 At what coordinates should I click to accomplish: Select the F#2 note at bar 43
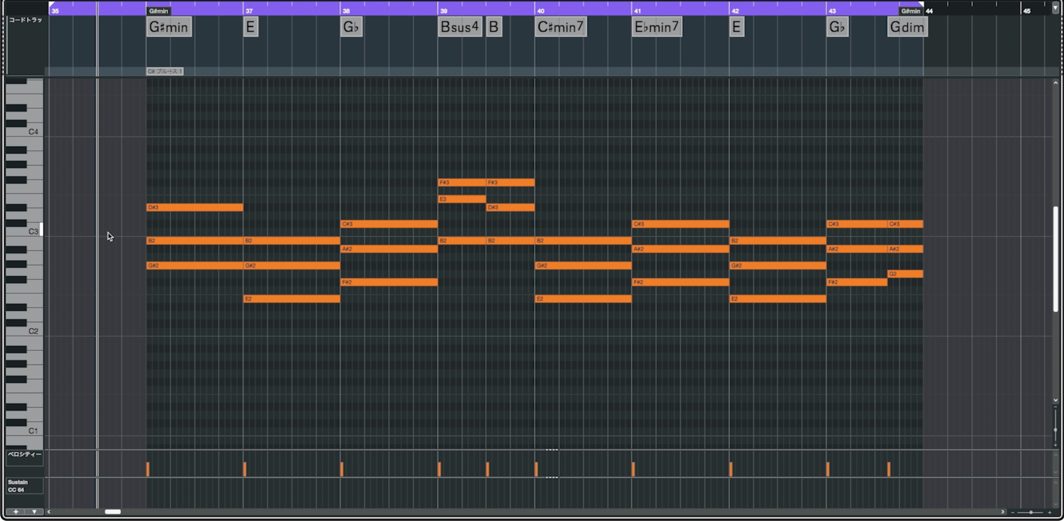(857, 282)
